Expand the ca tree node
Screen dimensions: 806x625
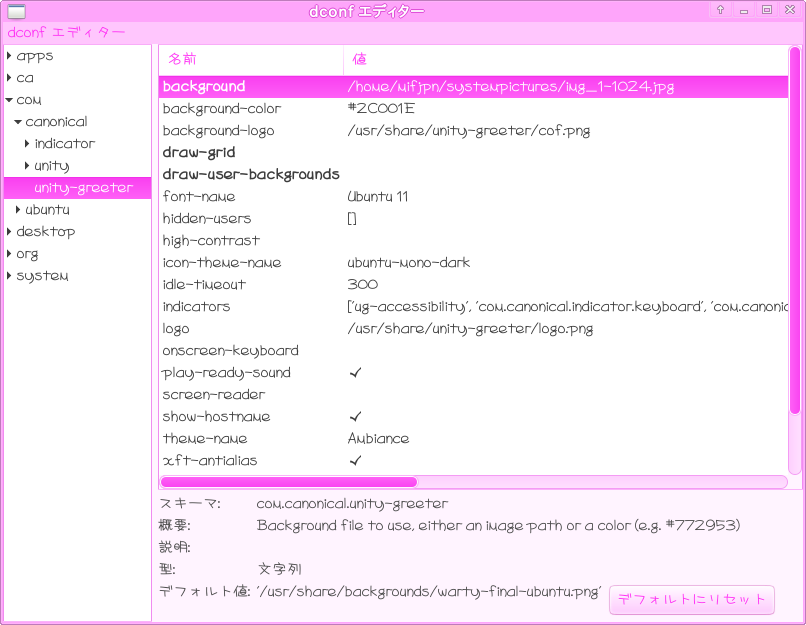(9, 78)
